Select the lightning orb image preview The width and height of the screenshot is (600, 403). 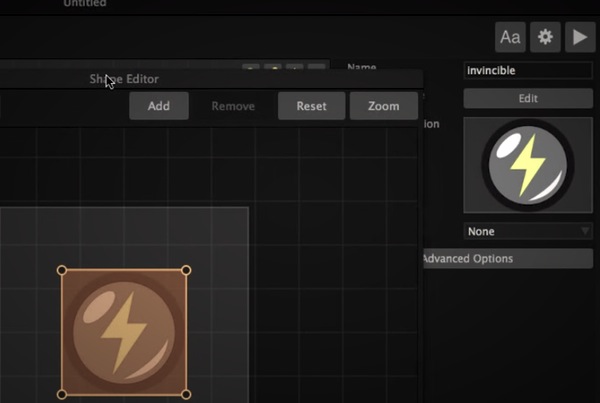[x=528, y=165]
